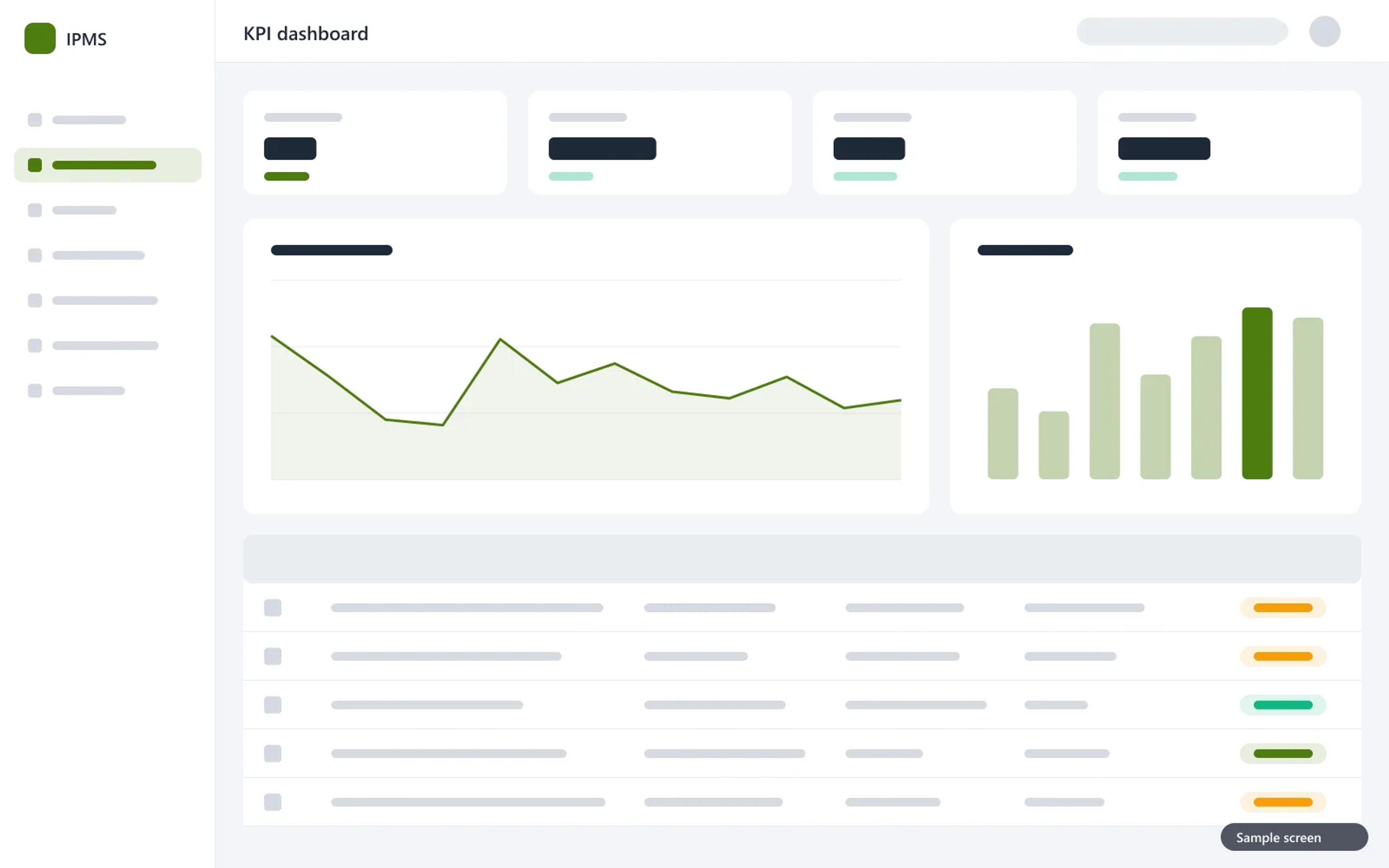Click the green icon of active sidebar item
Viewport: 1389px width, 868px height.
pos(35,165)
